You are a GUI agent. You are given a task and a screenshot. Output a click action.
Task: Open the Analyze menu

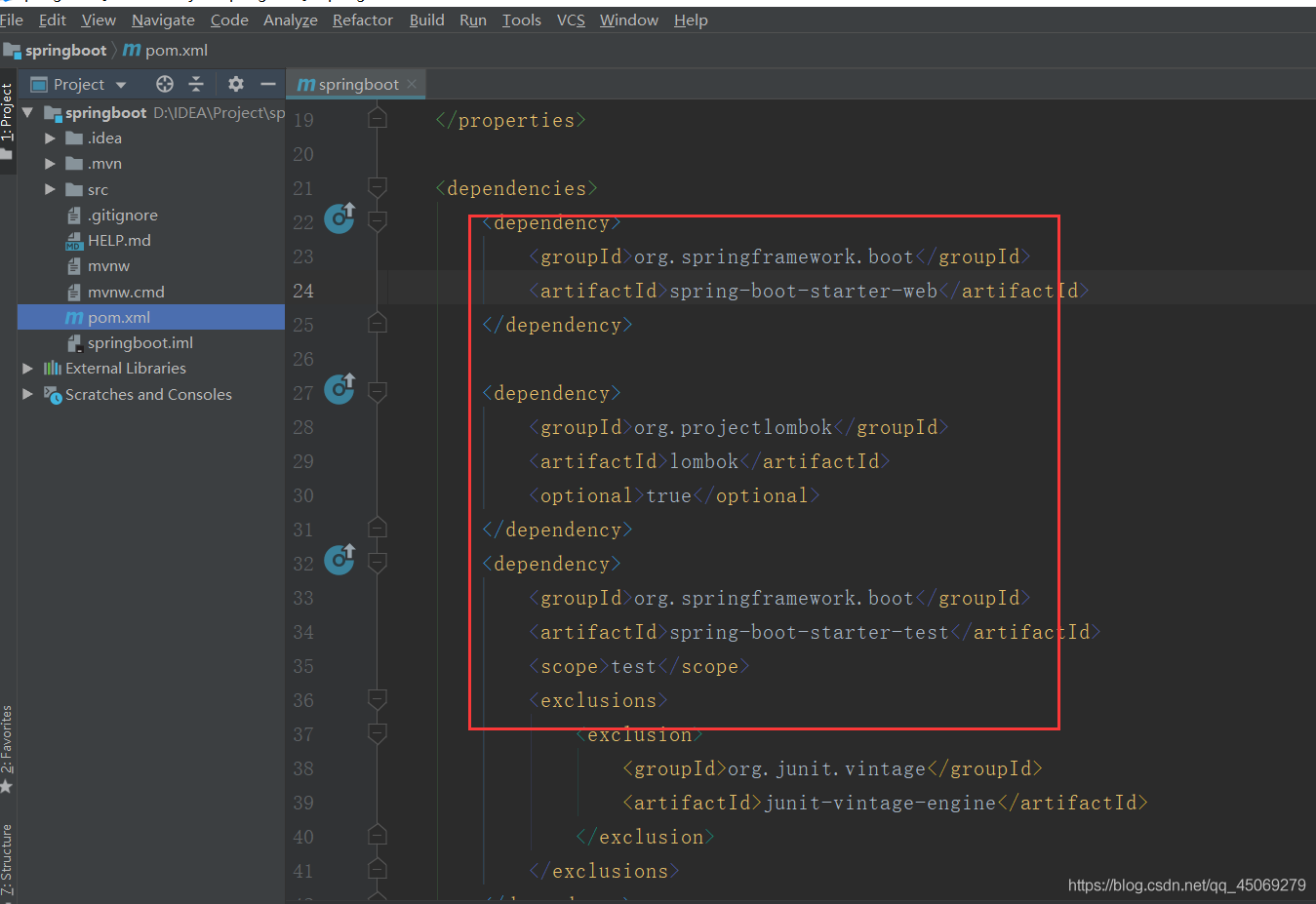[x=291, y=20]
